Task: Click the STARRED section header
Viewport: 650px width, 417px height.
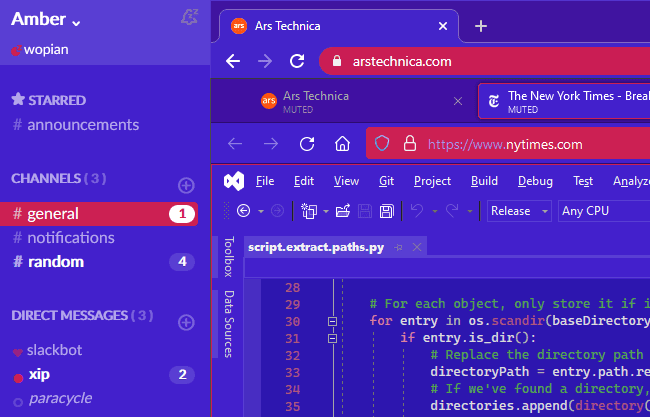Action: 49,100
